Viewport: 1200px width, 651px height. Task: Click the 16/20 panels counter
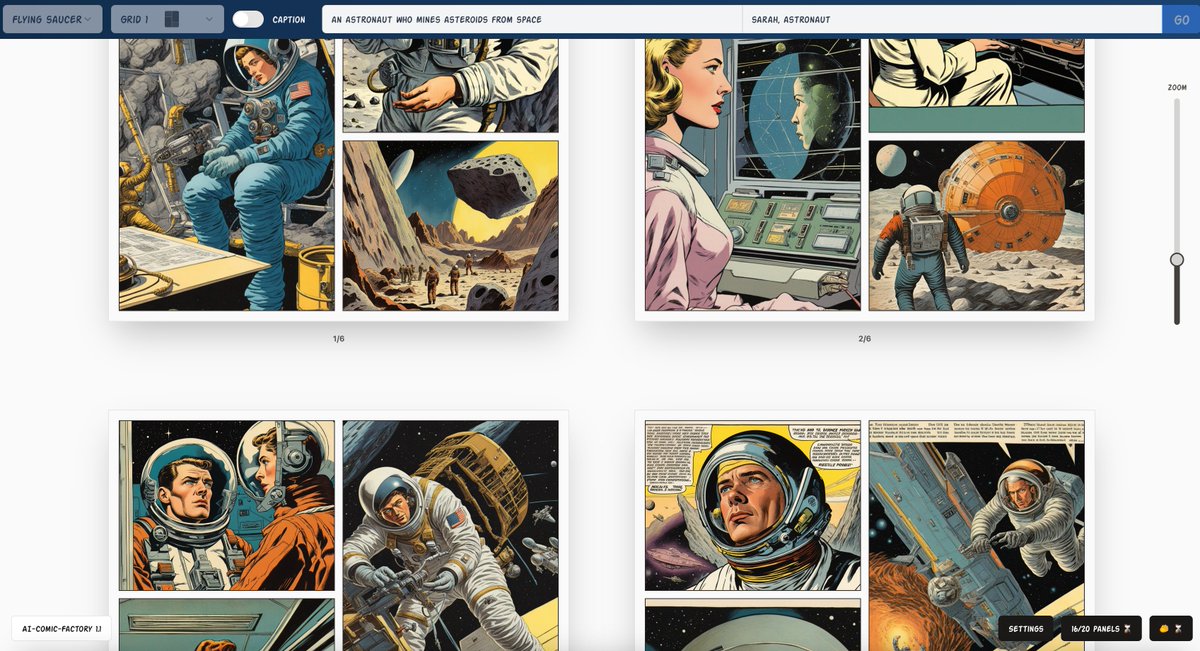pyautogui.click(x=1098, y=629)
